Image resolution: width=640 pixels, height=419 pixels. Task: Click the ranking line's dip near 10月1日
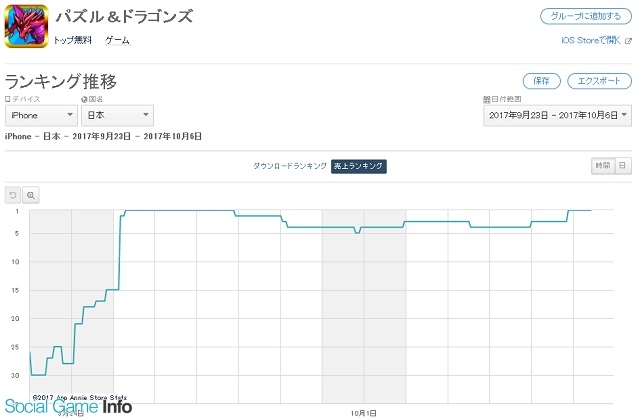357,232
